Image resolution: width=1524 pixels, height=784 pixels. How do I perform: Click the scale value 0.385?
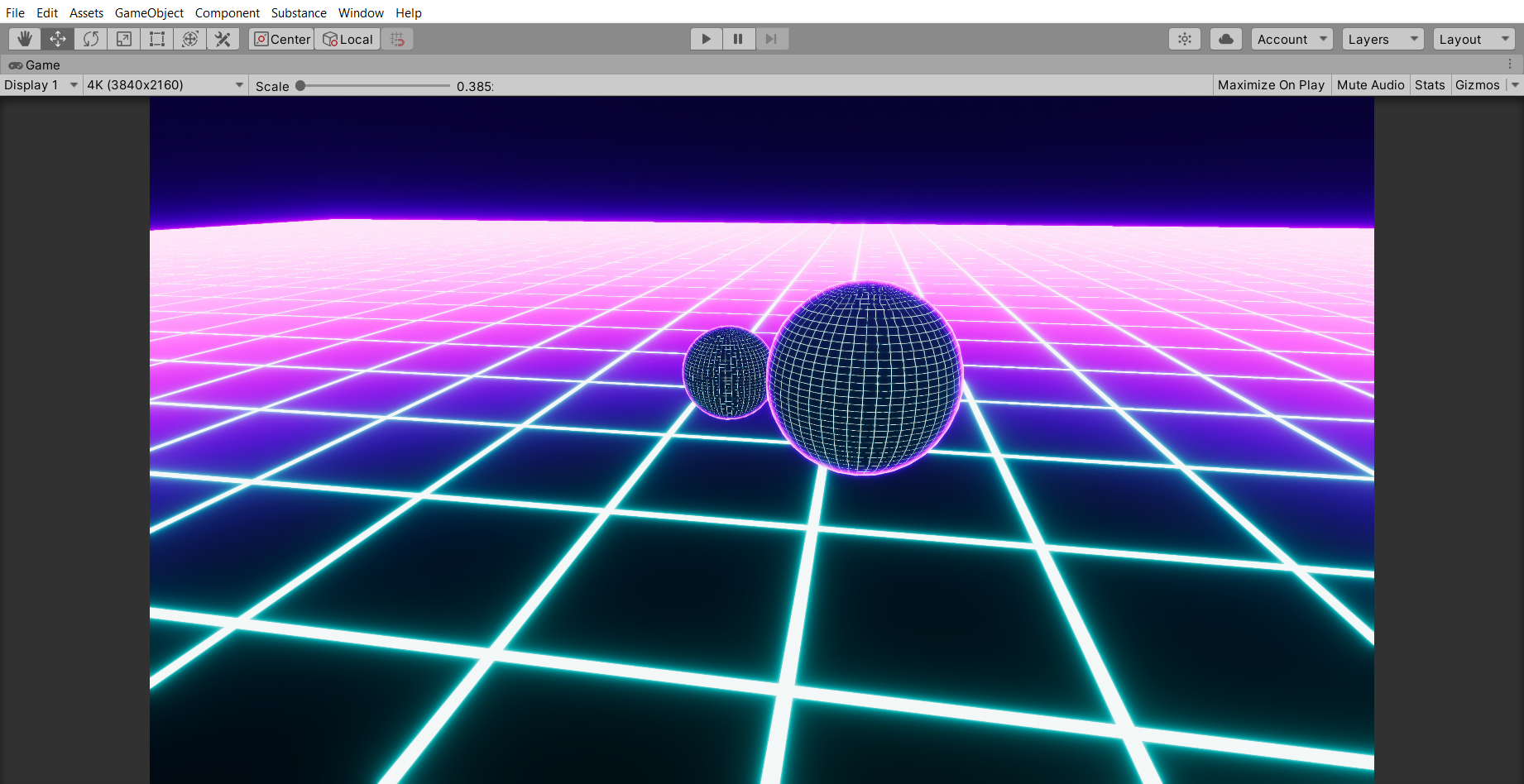tap(475, 86)
